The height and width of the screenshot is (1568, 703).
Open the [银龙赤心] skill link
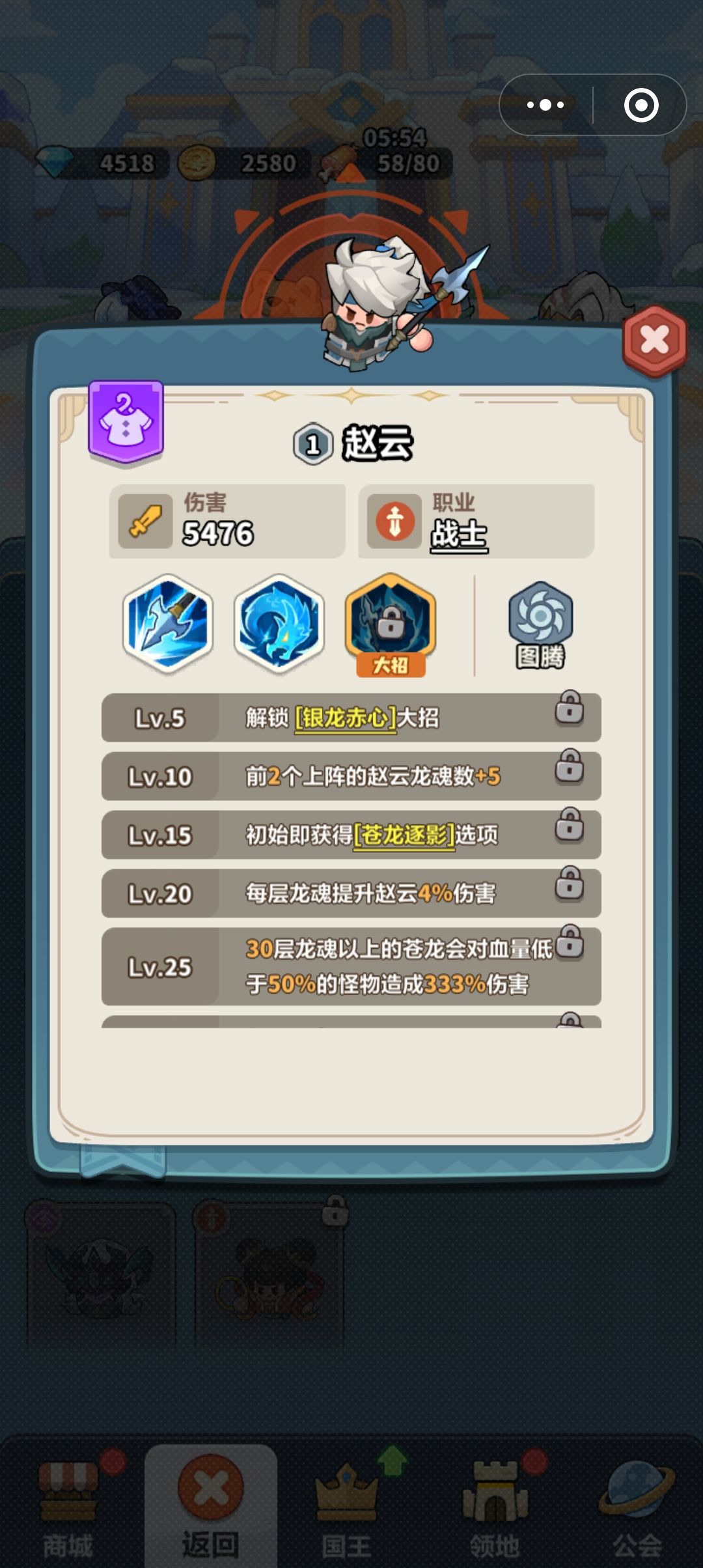(x=346, y=718)
